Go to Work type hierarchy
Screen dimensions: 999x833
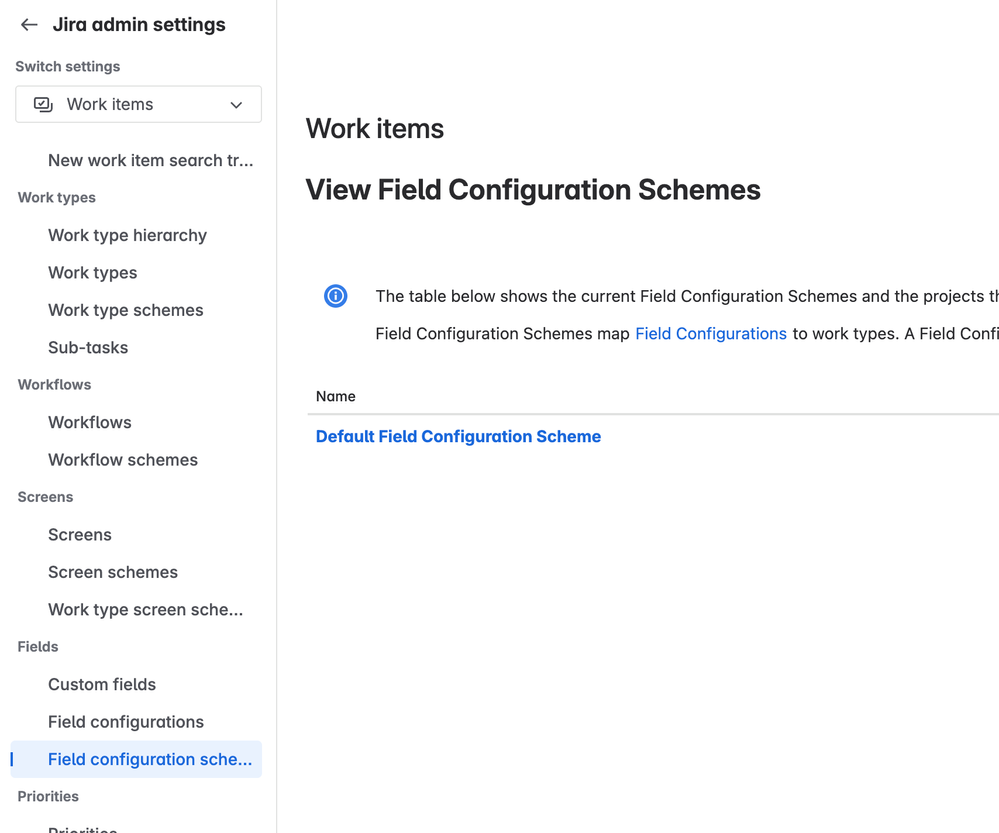click(127, 235)
